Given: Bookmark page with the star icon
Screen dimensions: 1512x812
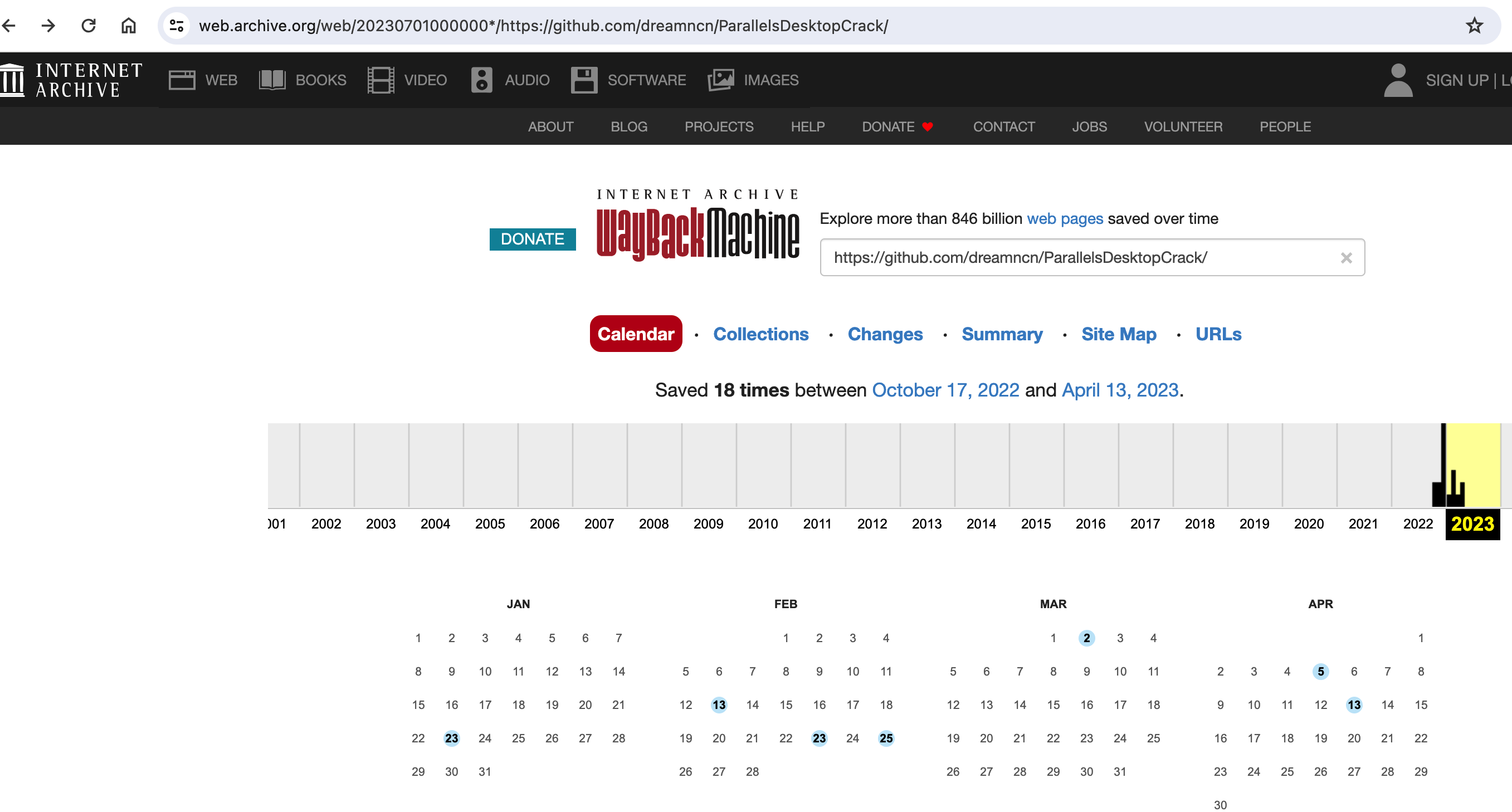Looking at the screenshot, I should click(1474, 25).
